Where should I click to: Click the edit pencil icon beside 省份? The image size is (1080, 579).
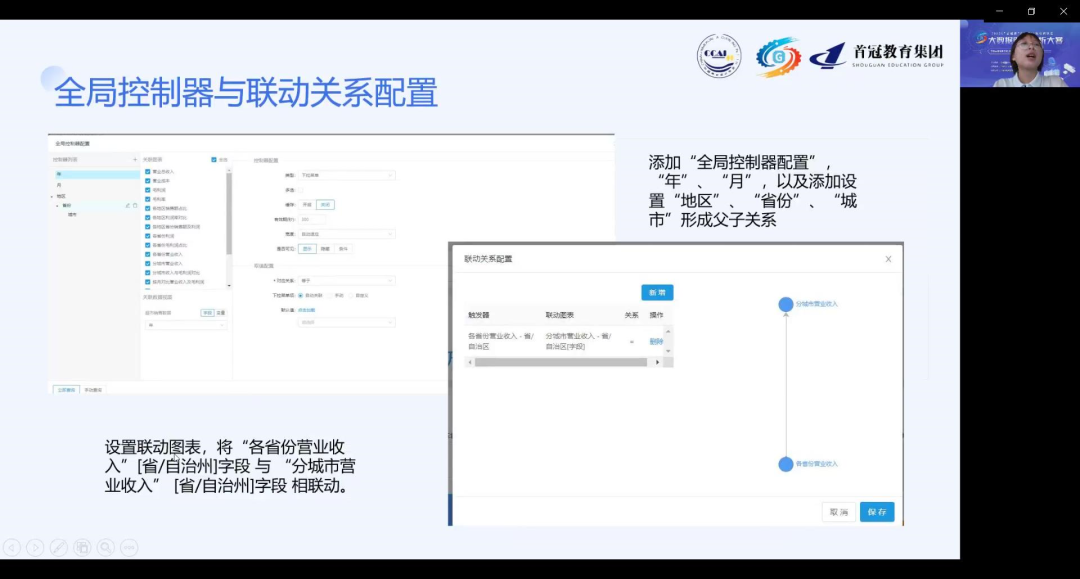click(127, 205)
